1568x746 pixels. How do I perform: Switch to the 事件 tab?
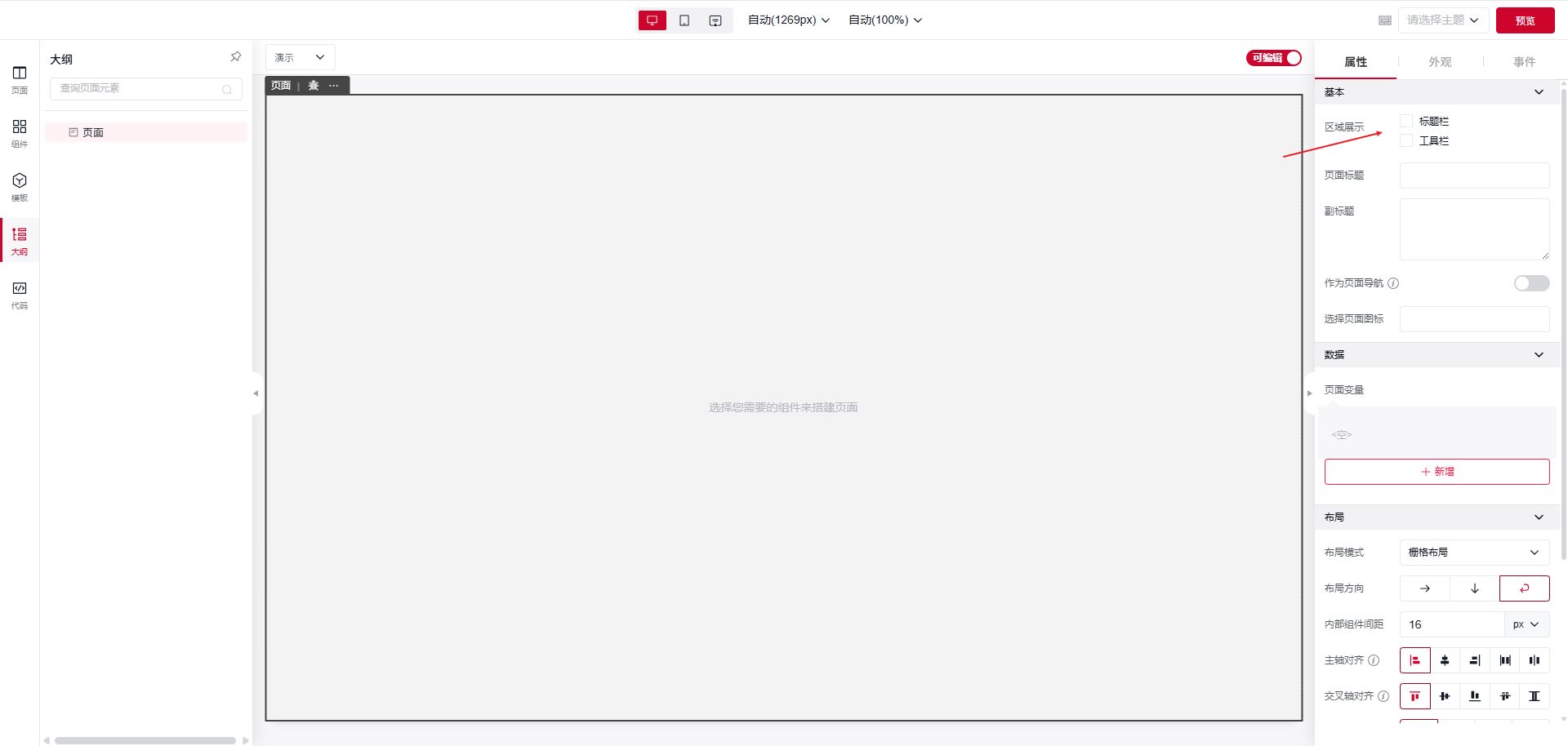[x=1524, y=62]
